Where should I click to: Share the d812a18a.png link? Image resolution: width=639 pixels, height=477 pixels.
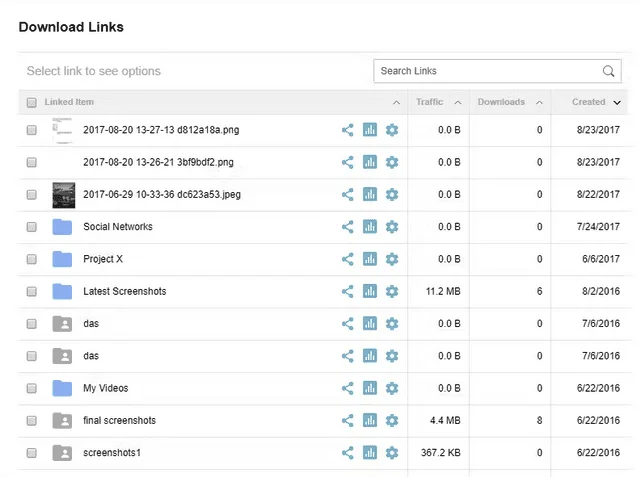coord(348,130)
